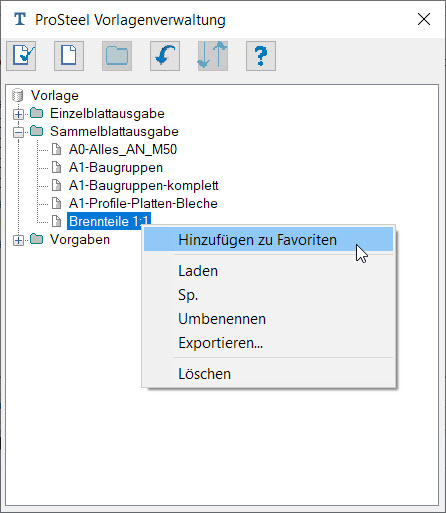Click the document icon beside A1-Baugruppen
Image resolution: width=446 pixels, height=513 pixels.
57,167
